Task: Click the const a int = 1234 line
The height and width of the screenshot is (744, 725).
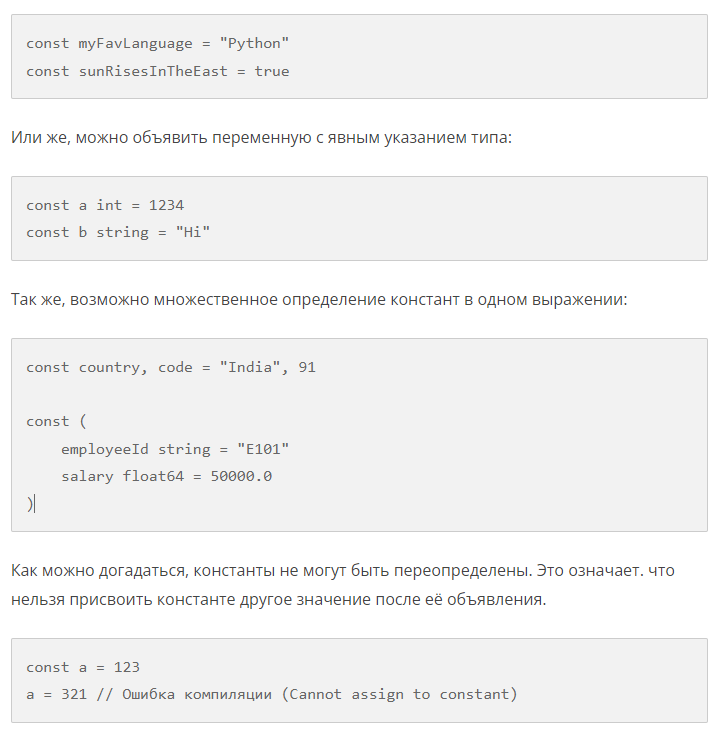Action: (x=105, y=205)
